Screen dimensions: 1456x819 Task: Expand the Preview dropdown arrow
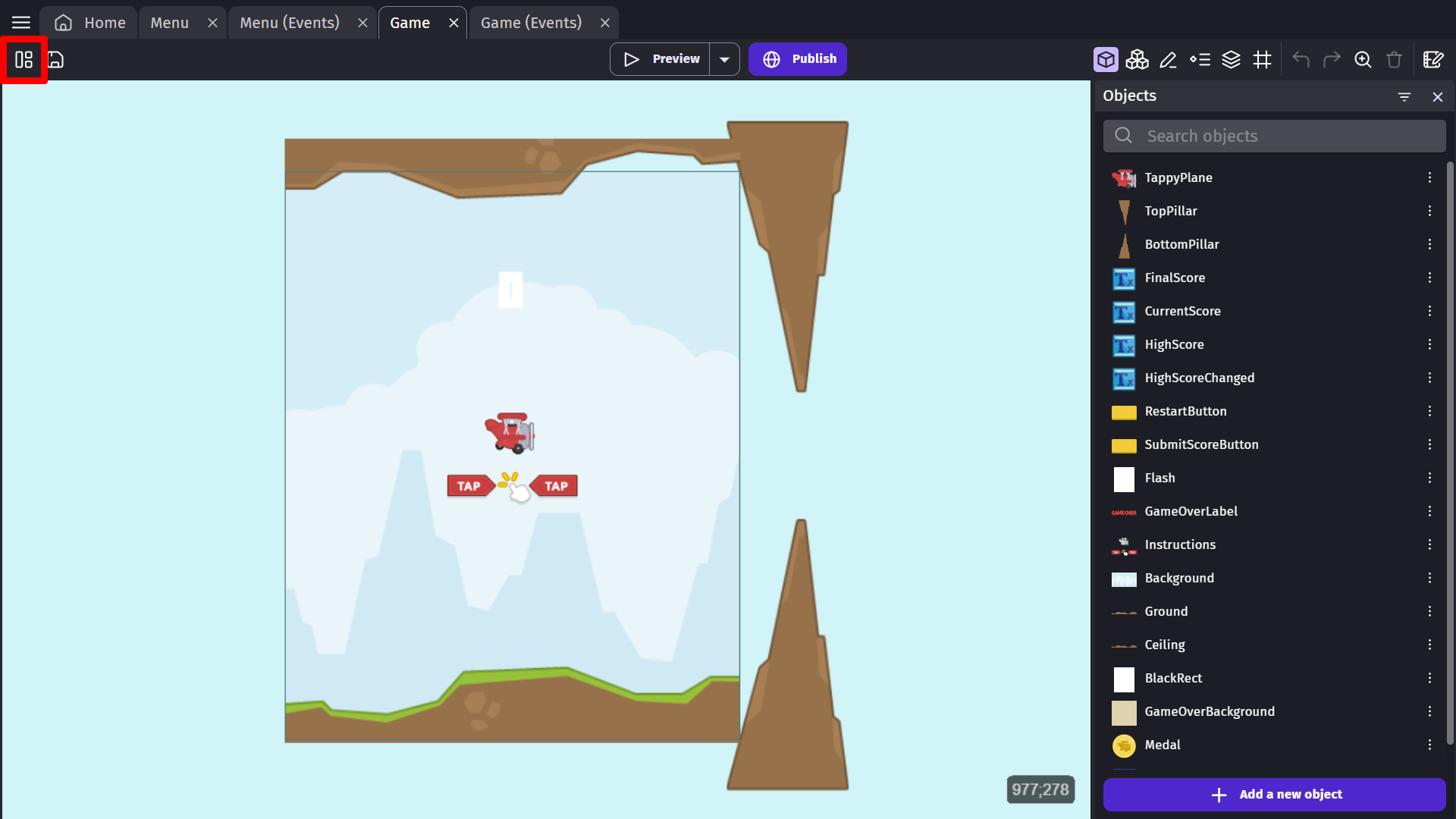pos(724,59)
